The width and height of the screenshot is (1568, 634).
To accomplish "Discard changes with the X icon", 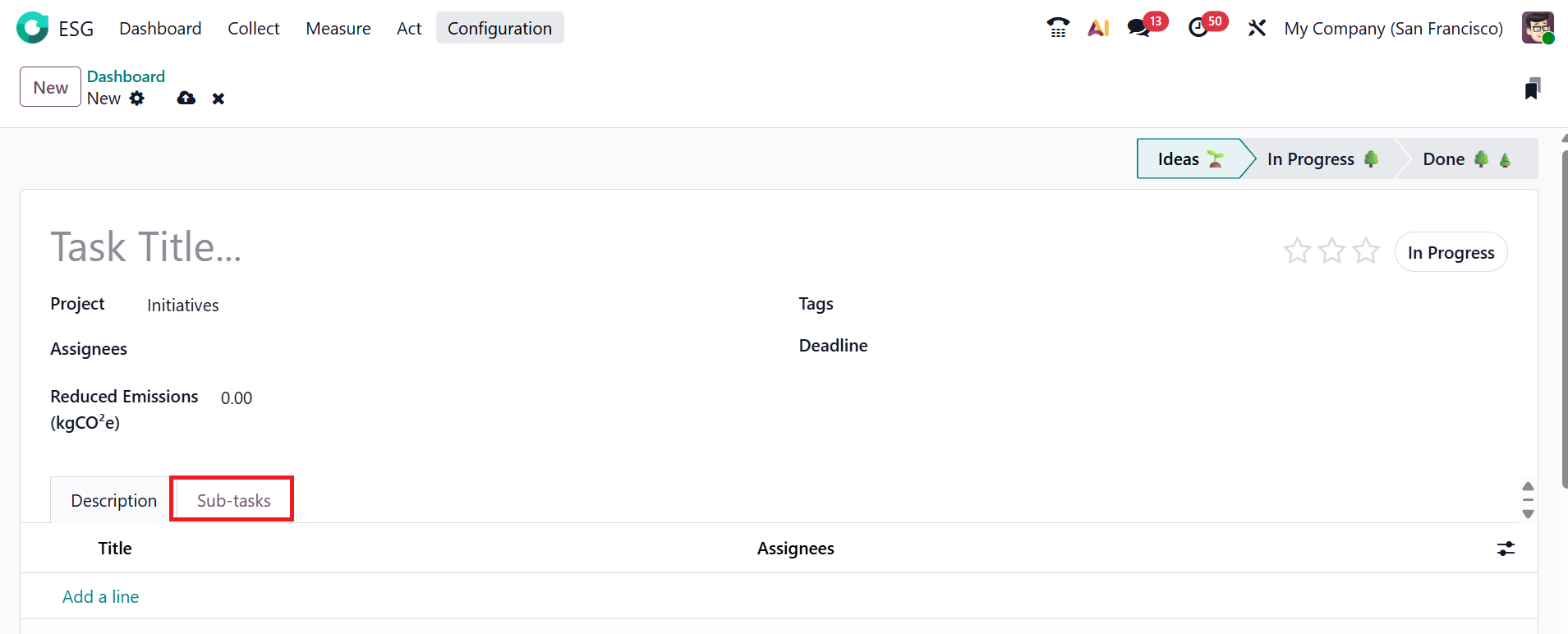I will [218, 99].
